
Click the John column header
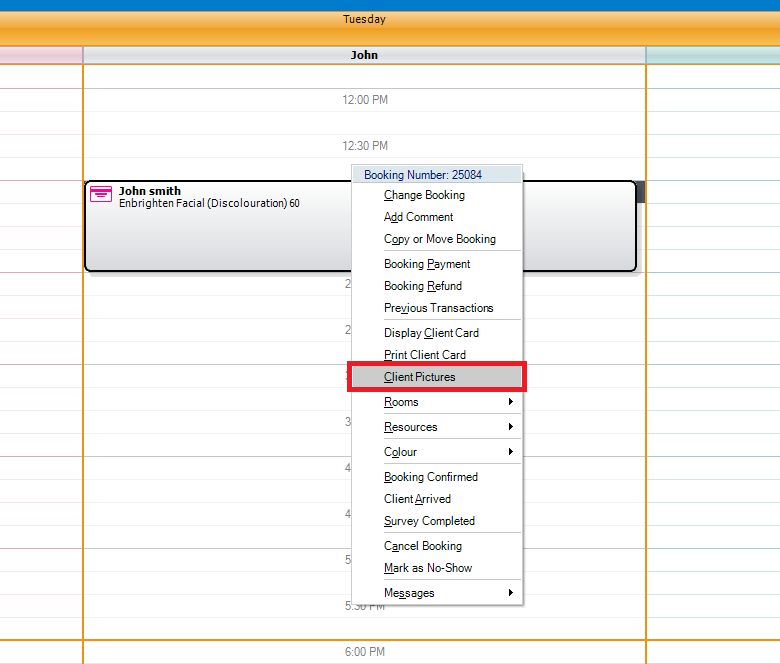click(364, 55)
